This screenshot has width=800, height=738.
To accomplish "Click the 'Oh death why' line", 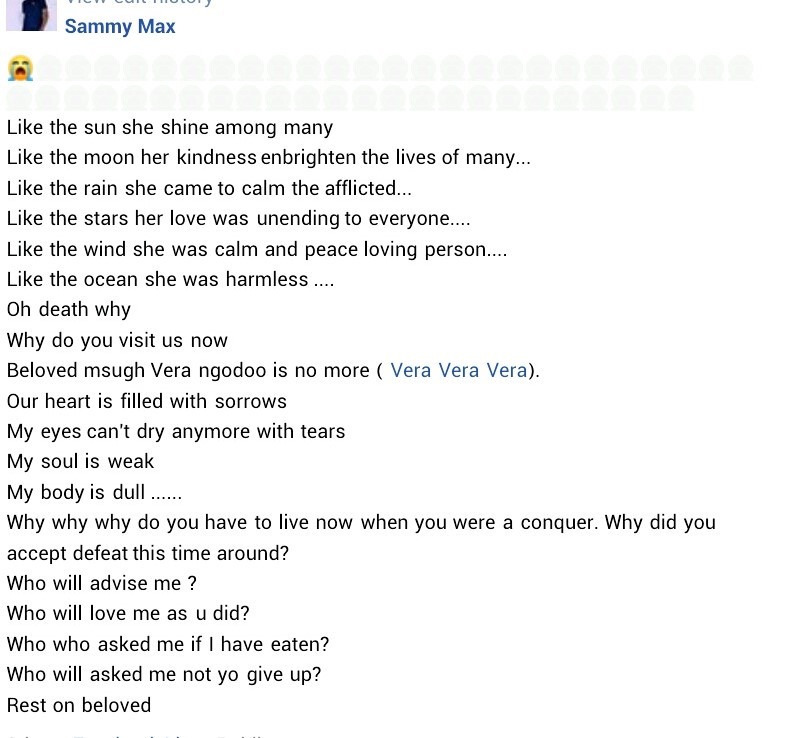I will coord(69,310).
